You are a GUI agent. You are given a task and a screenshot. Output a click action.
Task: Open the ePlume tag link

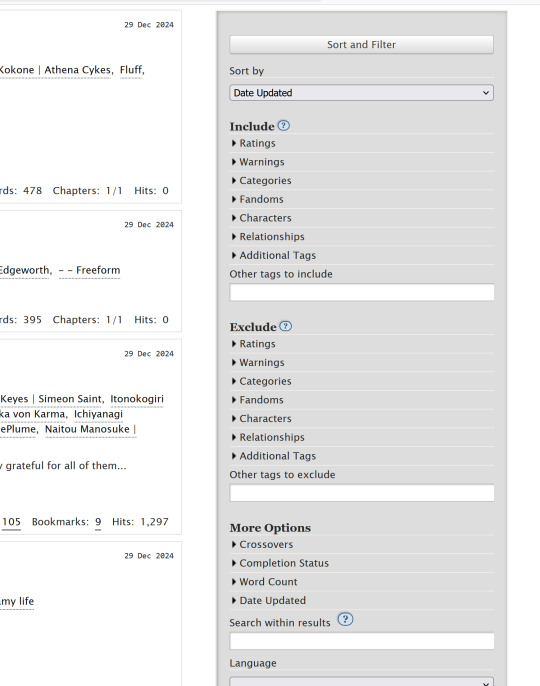[x=18, y=429]
